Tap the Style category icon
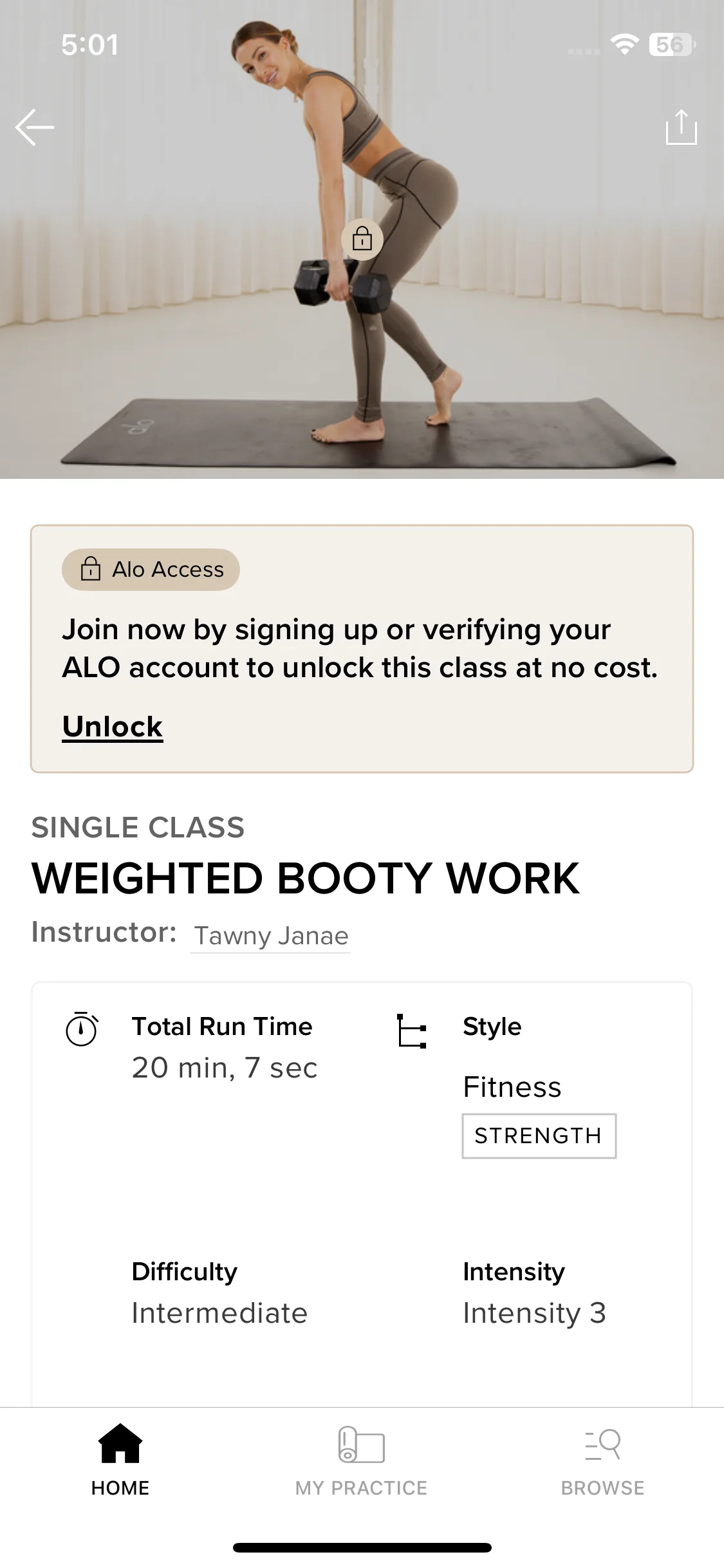 pos(412,1031)
